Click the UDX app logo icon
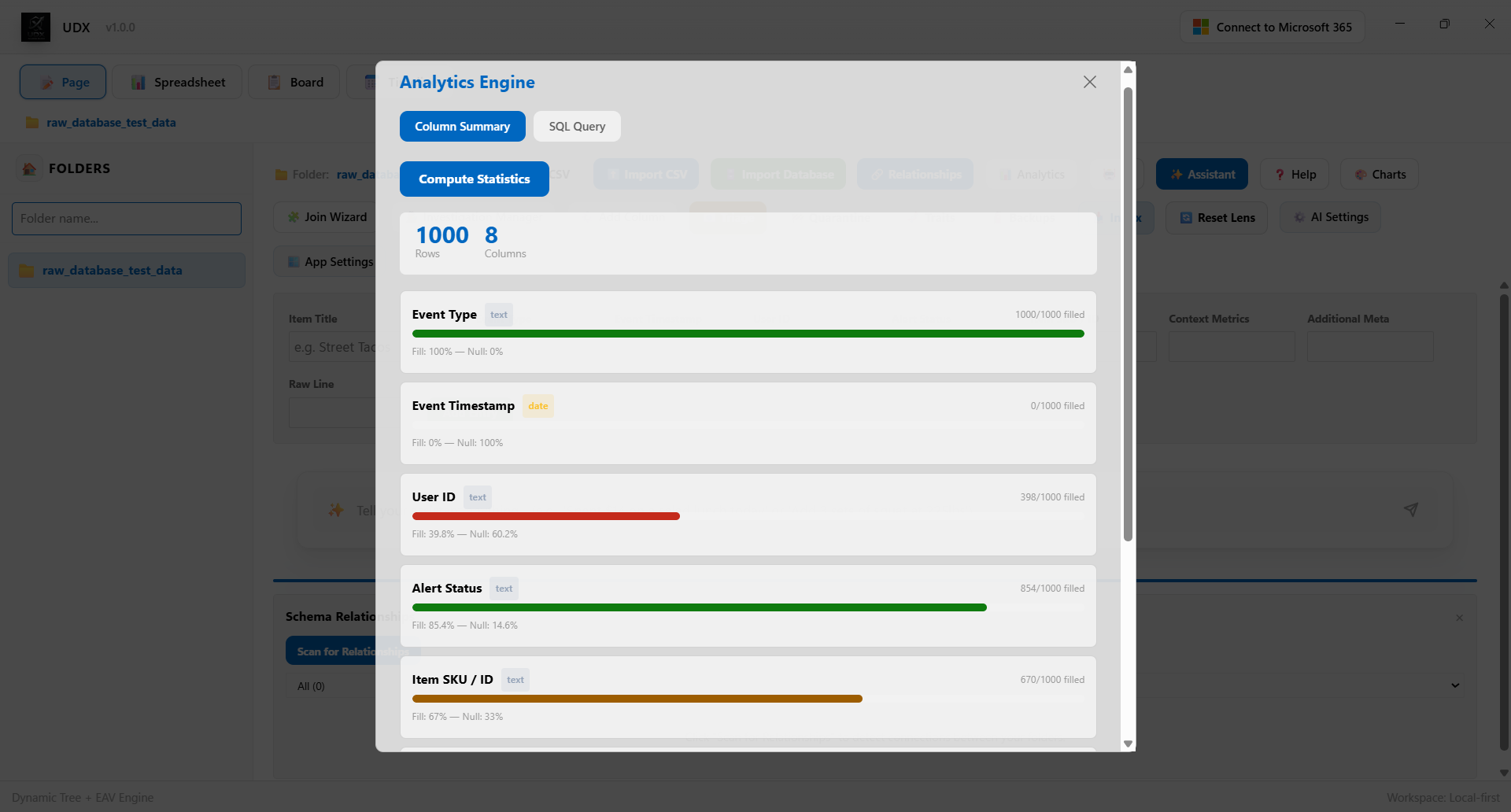Image resolution: width=1511 pixels, height=812 pixels. [x=35, y=27]
